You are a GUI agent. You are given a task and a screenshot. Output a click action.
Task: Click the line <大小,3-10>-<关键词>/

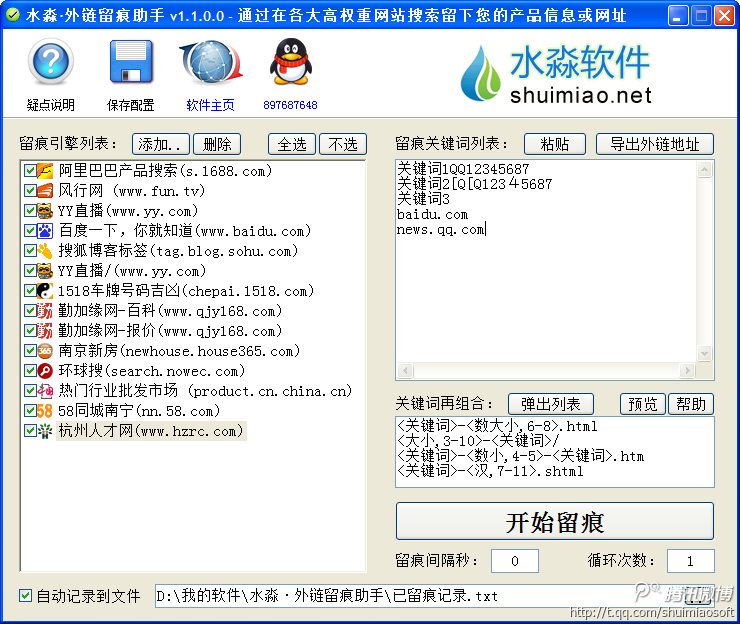(x=478, y=441)
